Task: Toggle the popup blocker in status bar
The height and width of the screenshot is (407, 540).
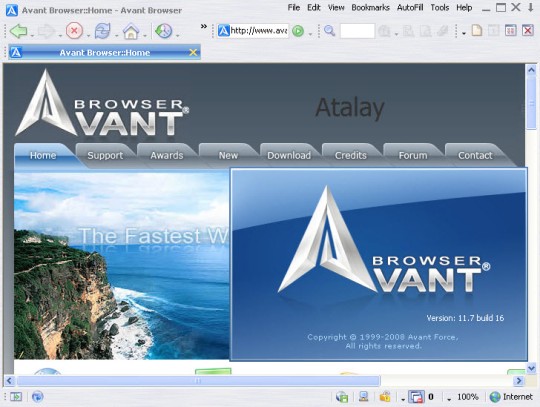Action: (x=416, y=397)
